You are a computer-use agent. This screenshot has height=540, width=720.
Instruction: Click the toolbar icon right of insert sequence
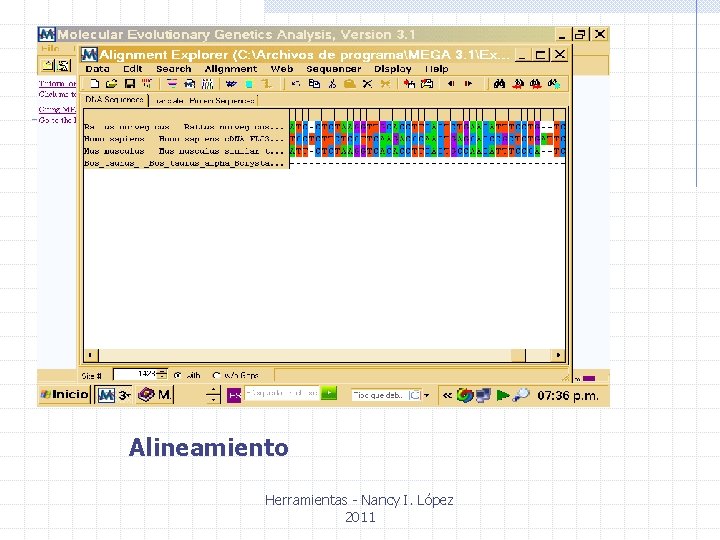tap(427, 84)
